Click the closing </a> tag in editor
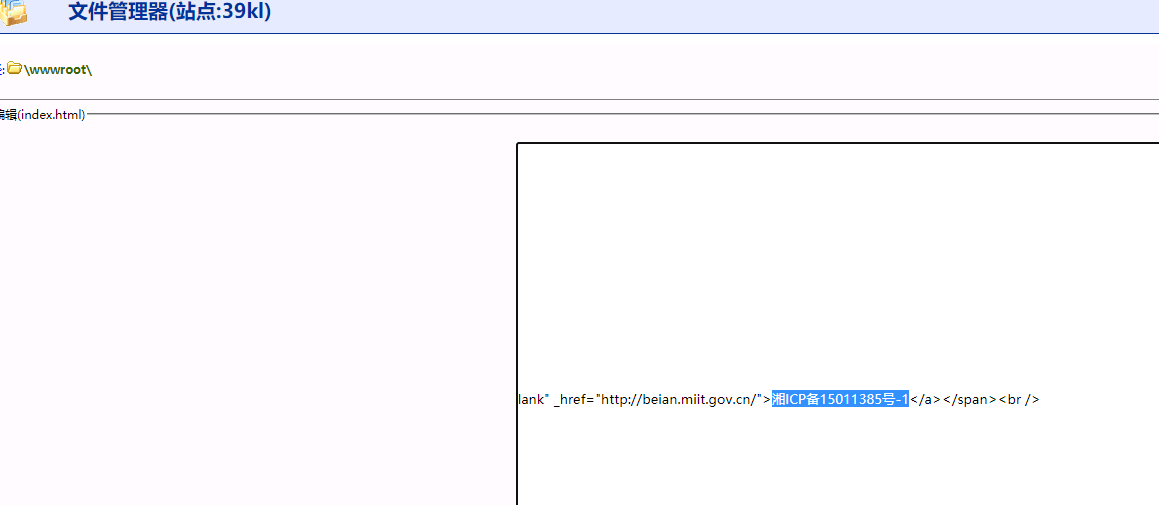 coord(925,400)
